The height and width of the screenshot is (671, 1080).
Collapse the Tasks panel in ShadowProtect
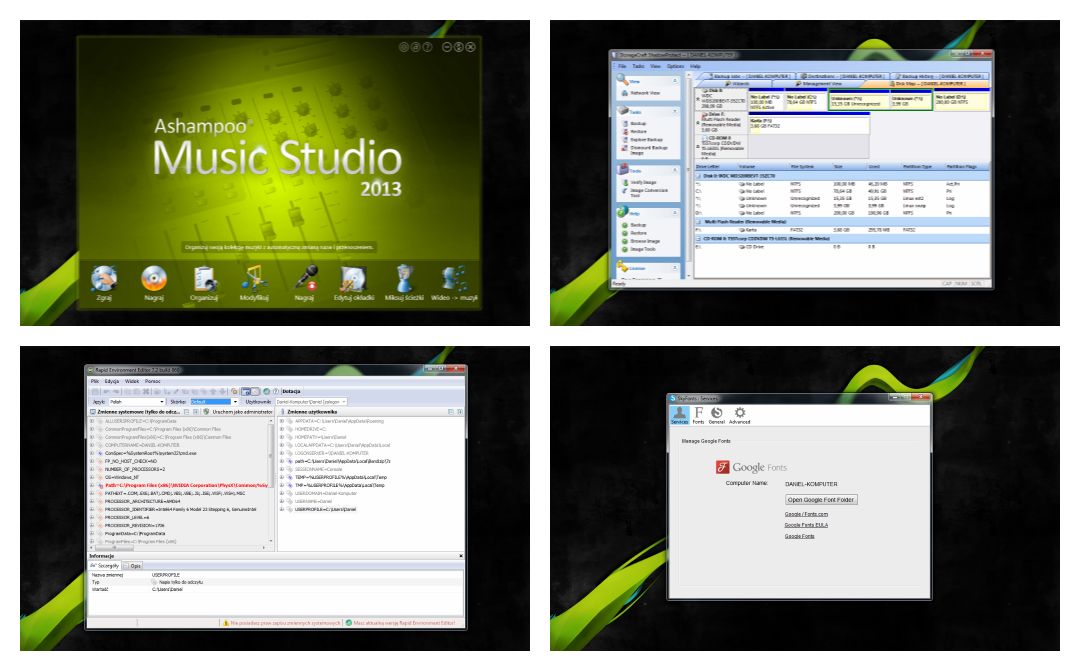point(675,110)
